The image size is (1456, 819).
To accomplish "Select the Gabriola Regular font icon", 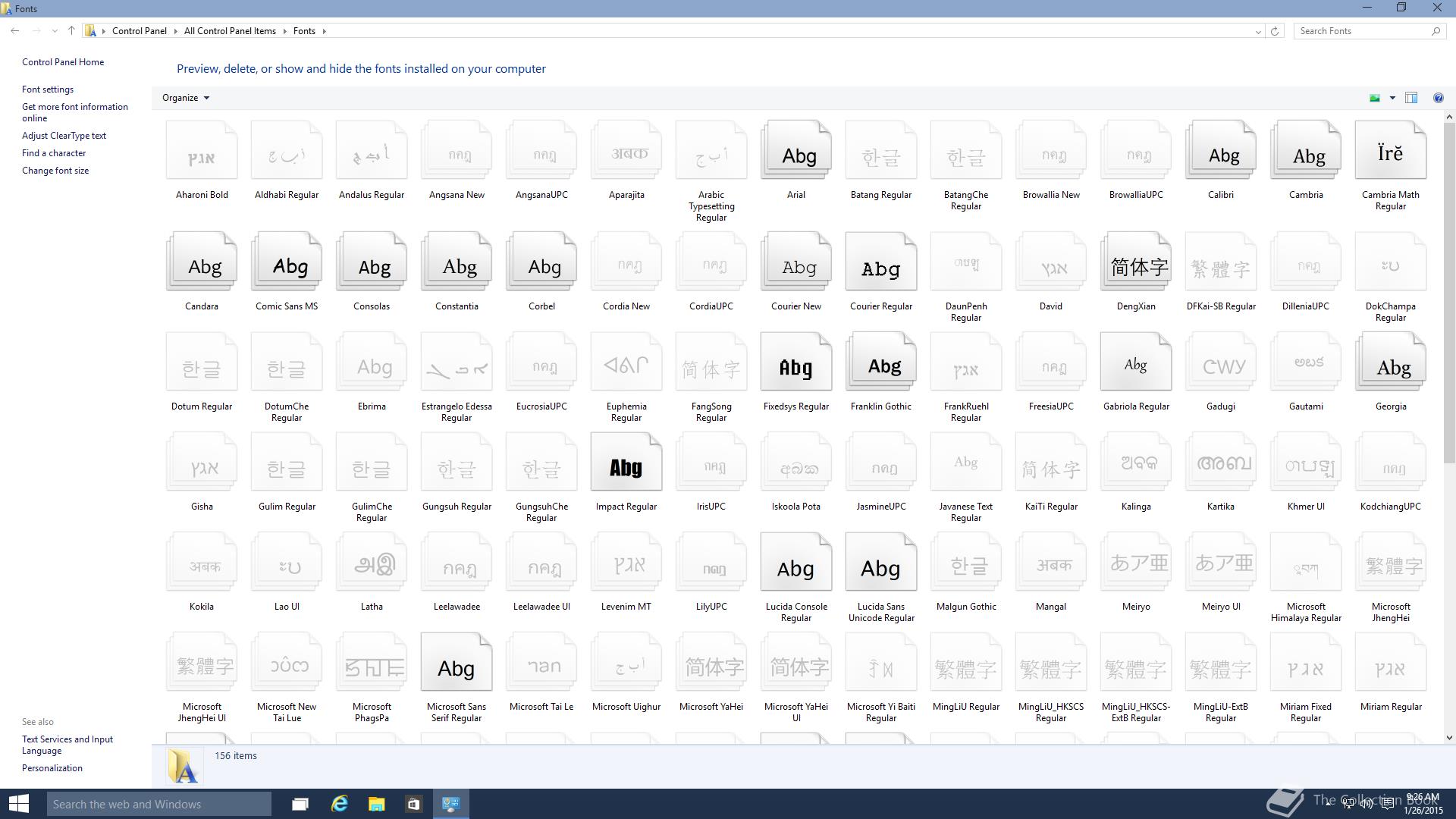I will [1136, 362].
